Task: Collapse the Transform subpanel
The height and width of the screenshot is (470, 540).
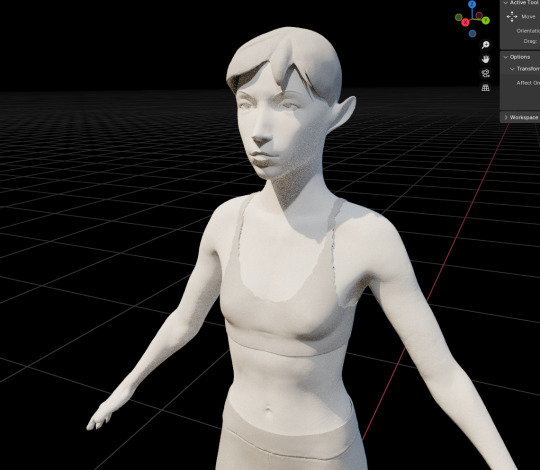Action: (x=512, y=69)
